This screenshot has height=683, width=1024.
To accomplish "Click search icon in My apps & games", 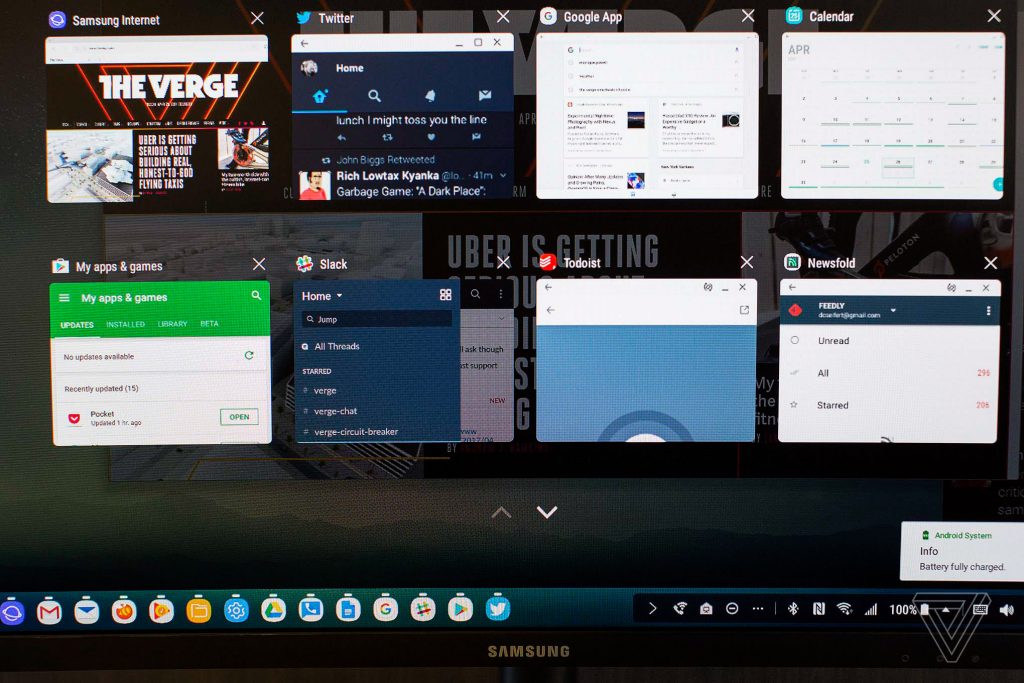I will [256, 296].
